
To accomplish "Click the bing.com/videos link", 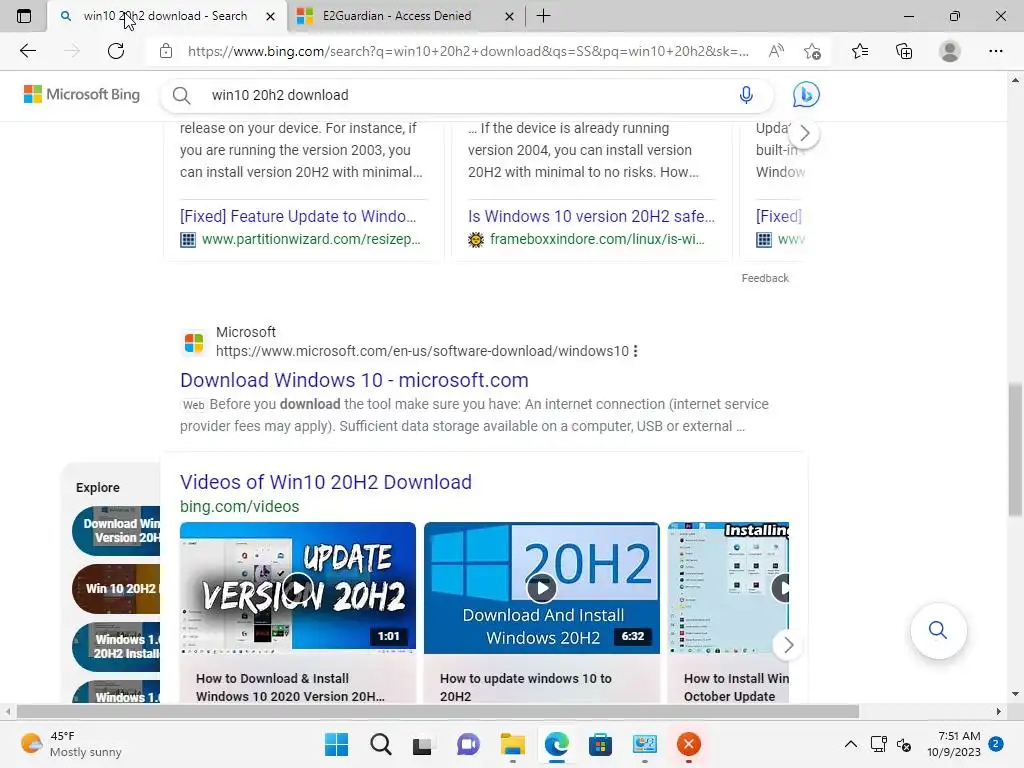I will tap(239, 507).
